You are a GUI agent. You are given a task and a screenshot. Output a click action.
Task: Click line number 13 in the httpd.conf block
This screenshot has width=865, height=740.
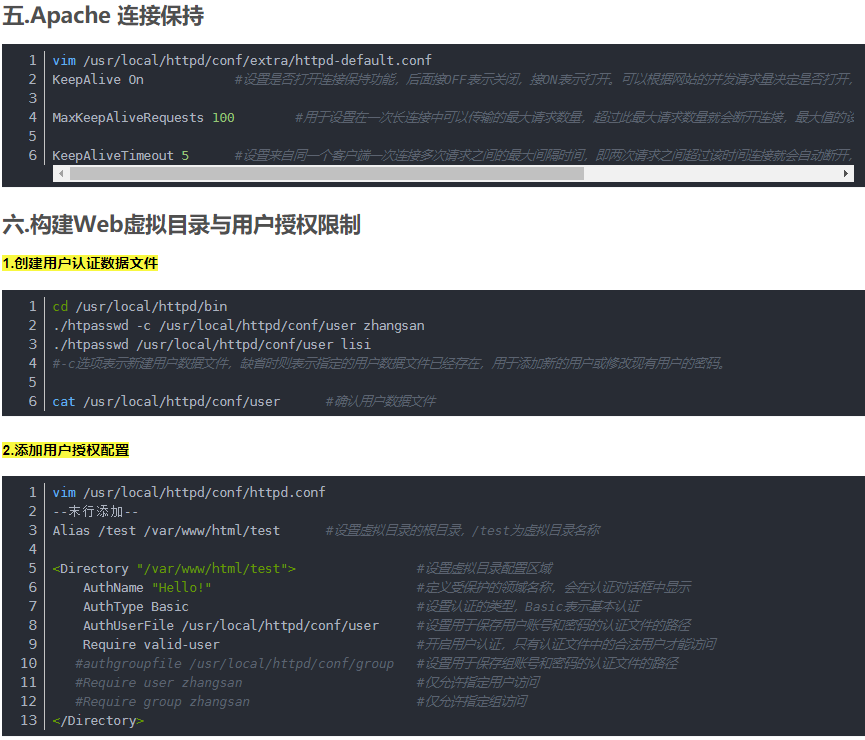coord(29,720)
